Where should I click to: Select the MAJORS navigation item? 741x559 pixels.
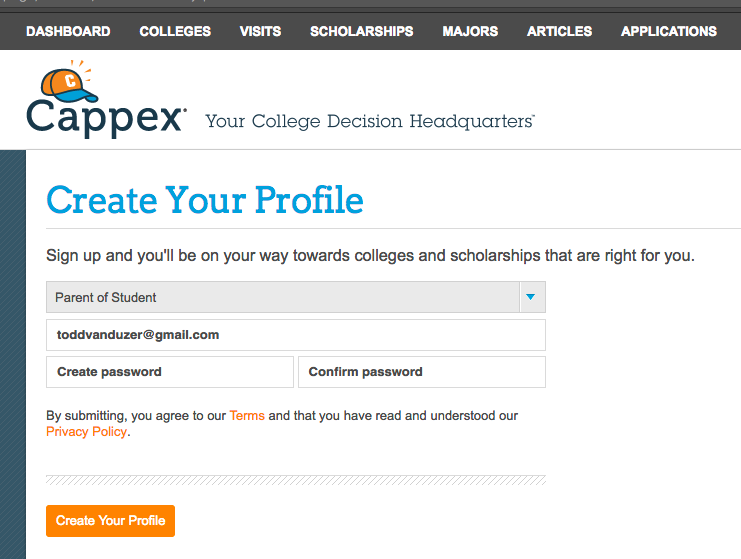tap(470, 31)
